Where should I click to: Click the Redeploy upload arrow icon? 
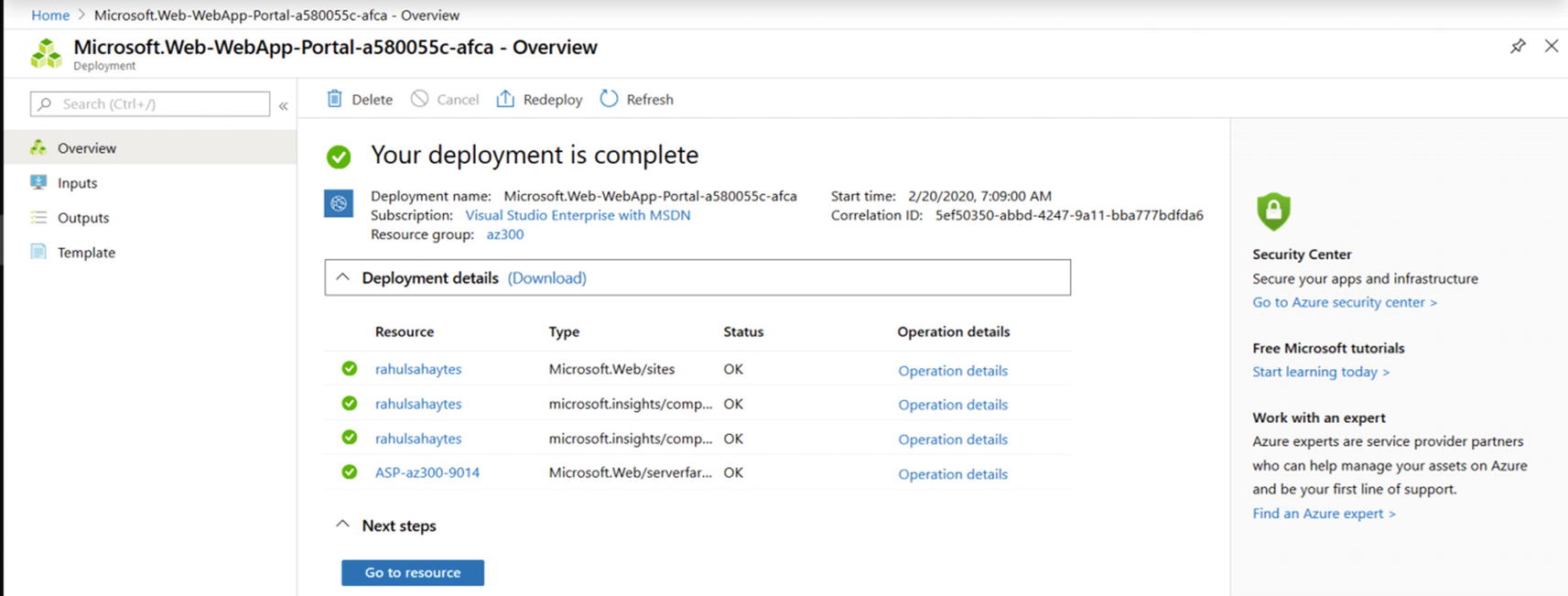505,99
